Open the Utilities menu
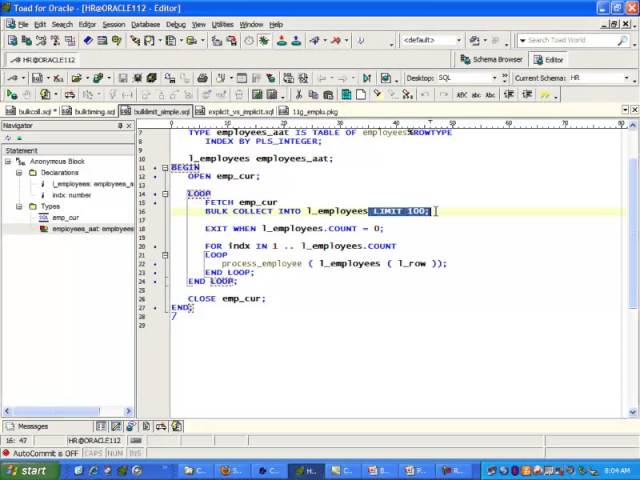Viewport: 640px width, 480px height. [x=222, y=24]
